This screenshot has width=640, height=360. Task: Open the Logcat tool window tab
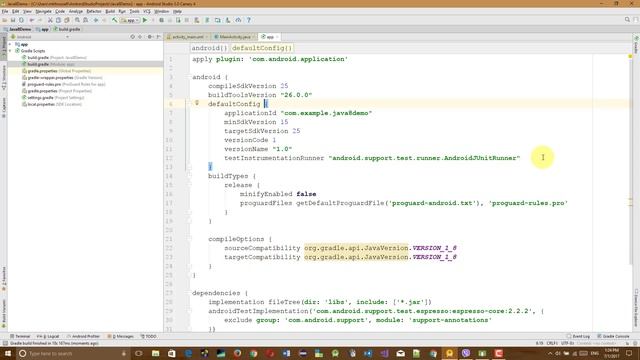coord(48,336)
